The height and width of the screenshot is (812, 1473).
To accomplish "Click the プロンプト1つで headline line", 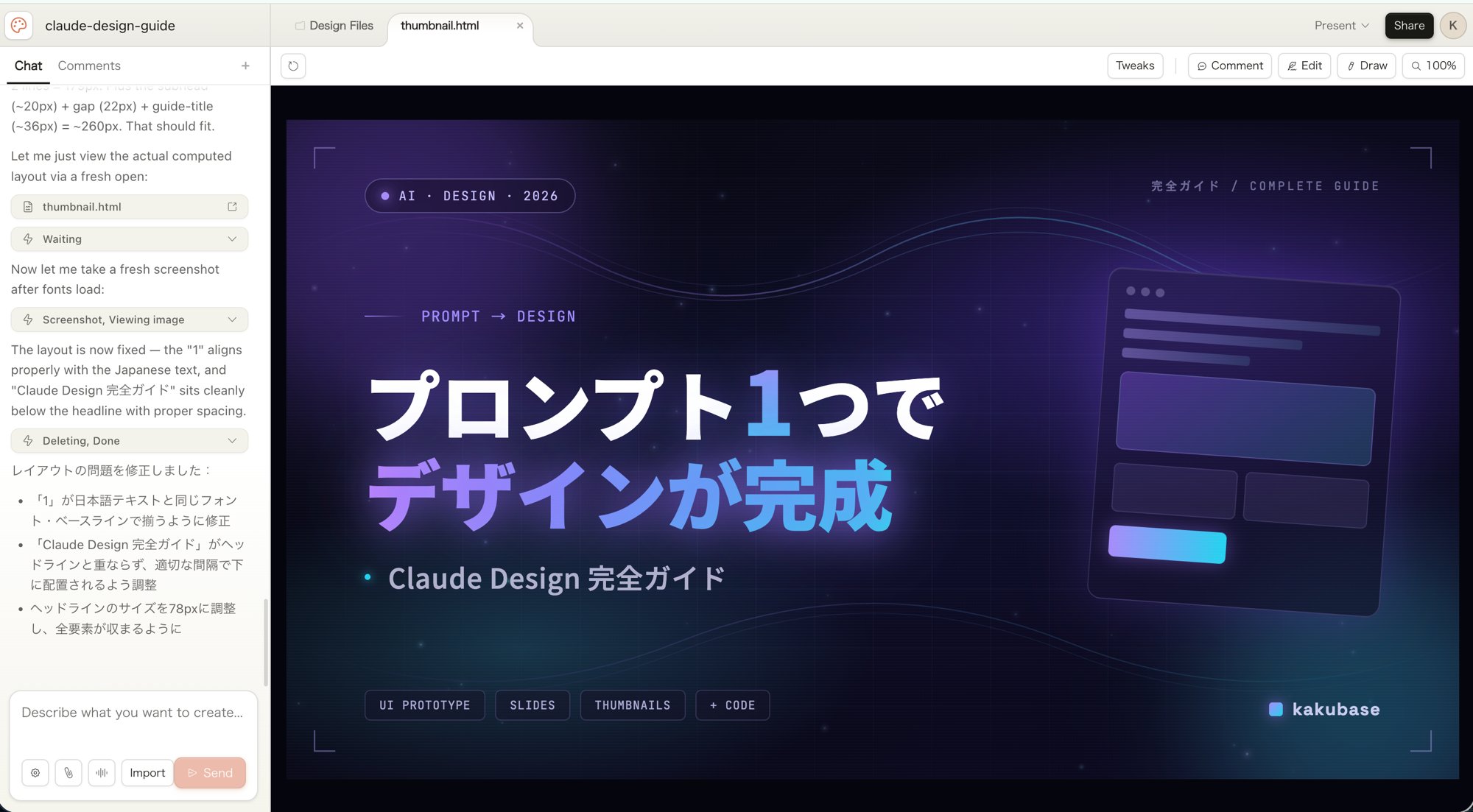I will 656,405.
